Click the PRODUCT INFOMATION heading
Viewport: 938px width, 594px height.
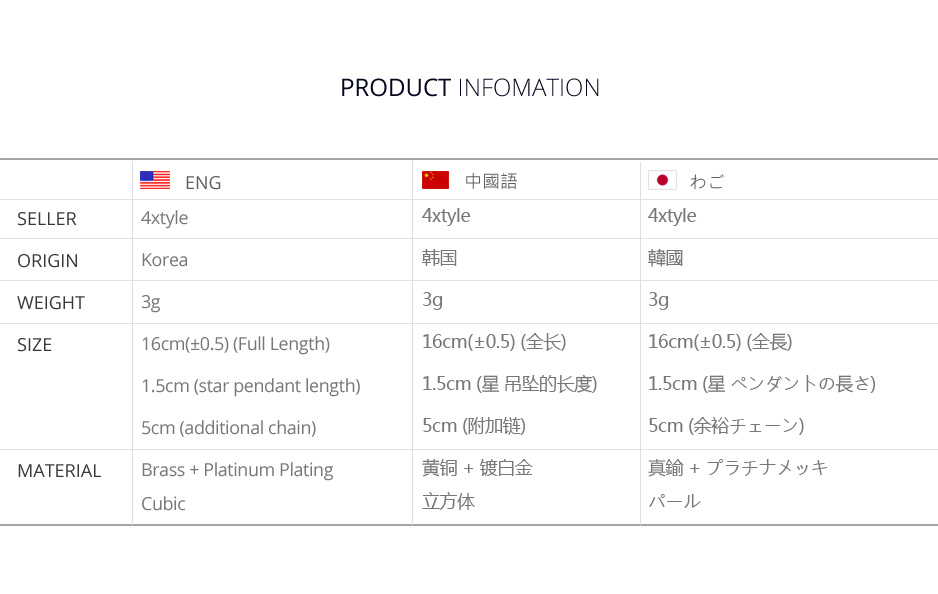469,88
